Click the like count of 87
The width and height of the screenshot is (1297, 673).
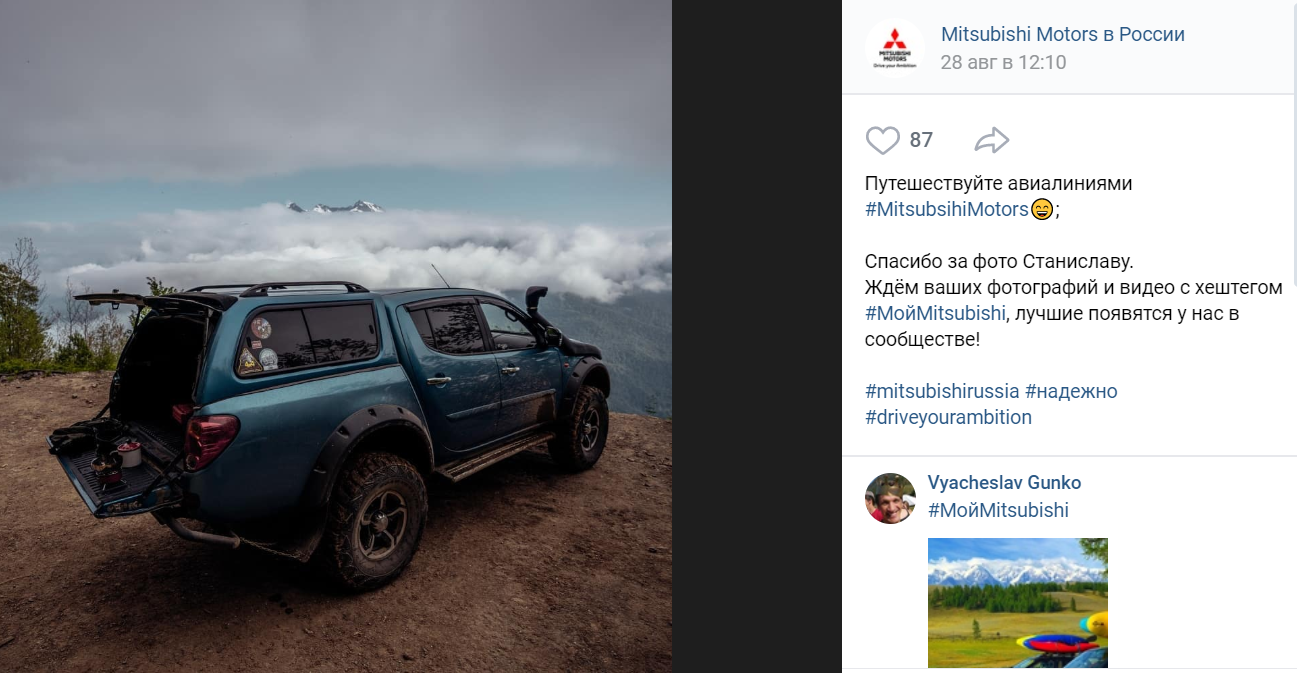pos(921,140)
